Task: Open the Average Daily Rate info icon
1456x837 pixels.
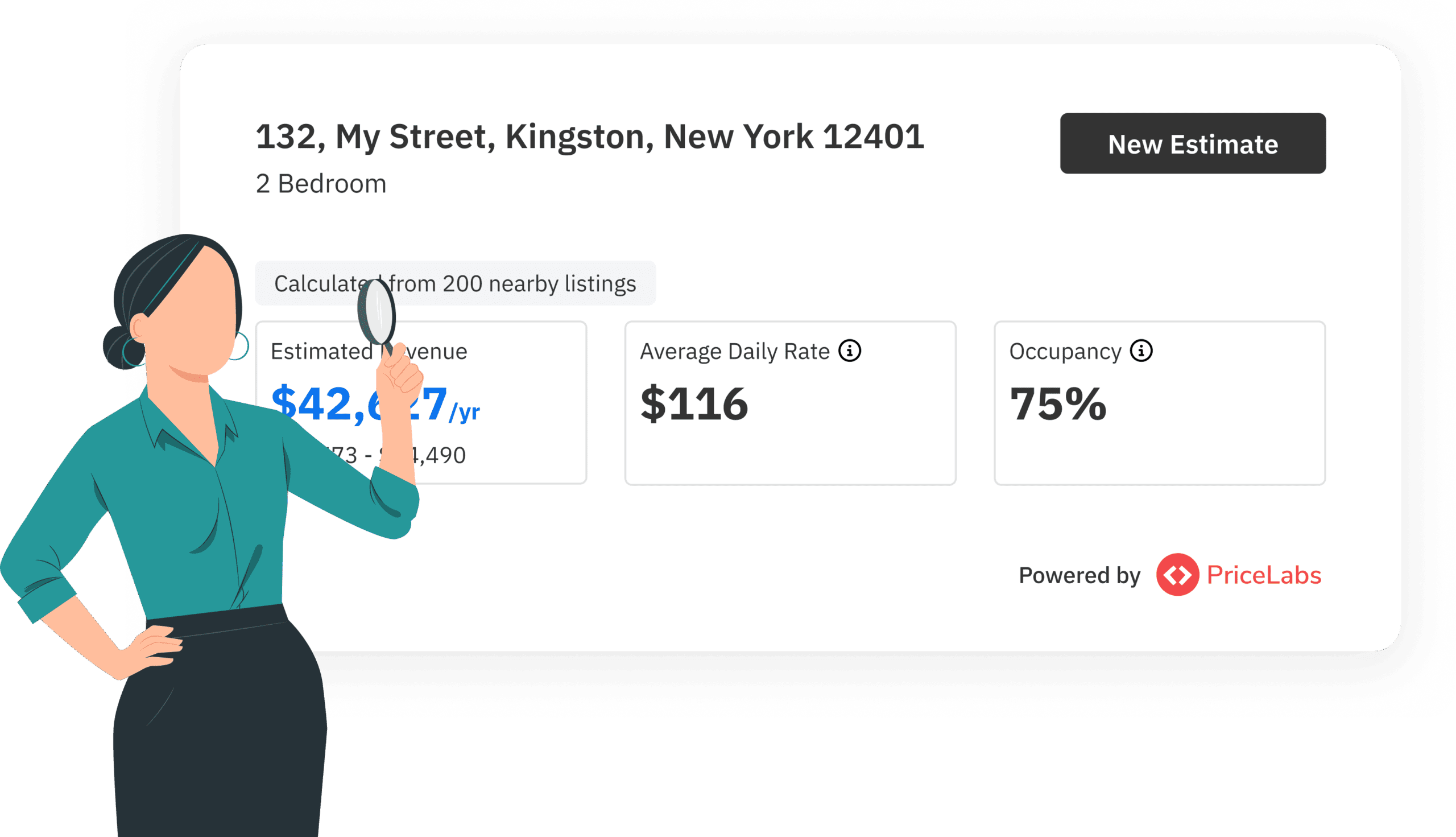Action: (x=849, y=351)
